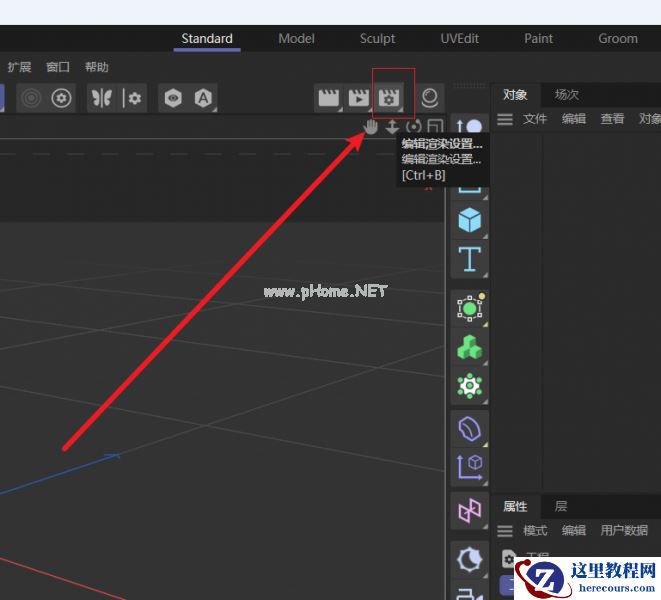Open Attributes panel hamburger menu
The width and height of the screenshot is (661, 600).
point(505,531)
